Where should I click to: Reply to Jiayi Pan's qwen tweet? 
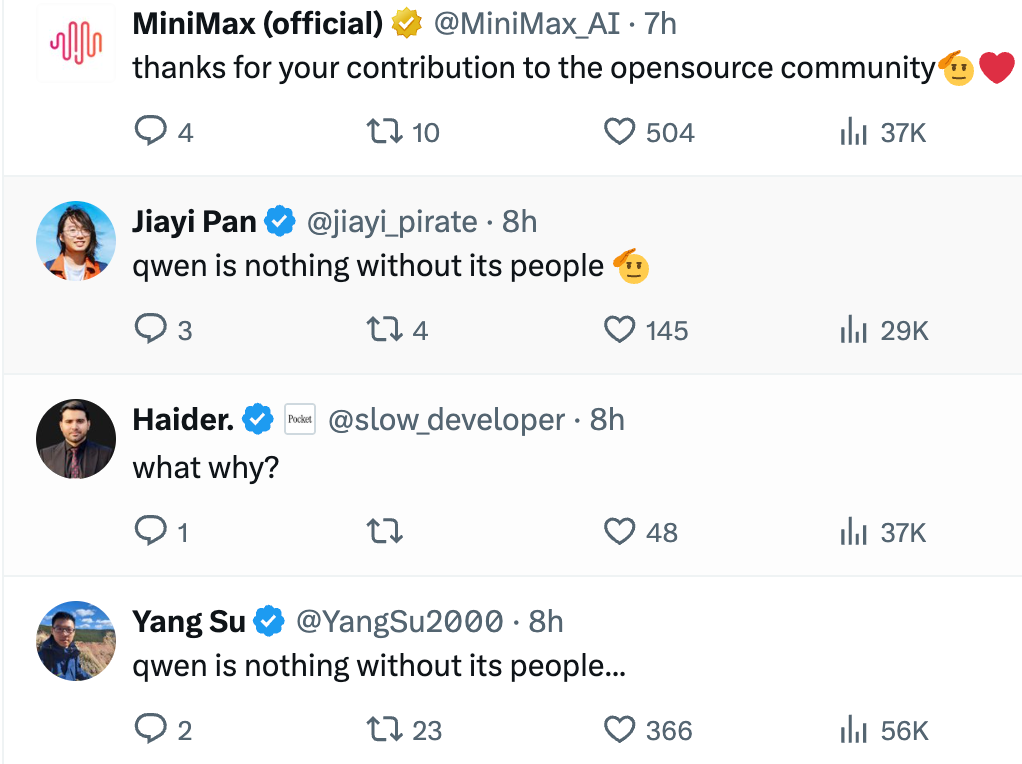click(150, 330)
